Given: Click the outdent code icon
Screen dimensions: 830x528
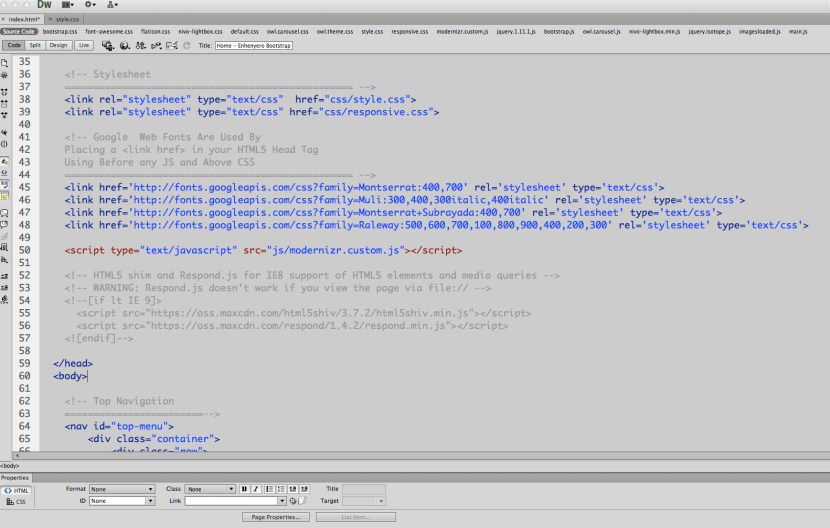Looking at the screenshot, I should (4, 288).
